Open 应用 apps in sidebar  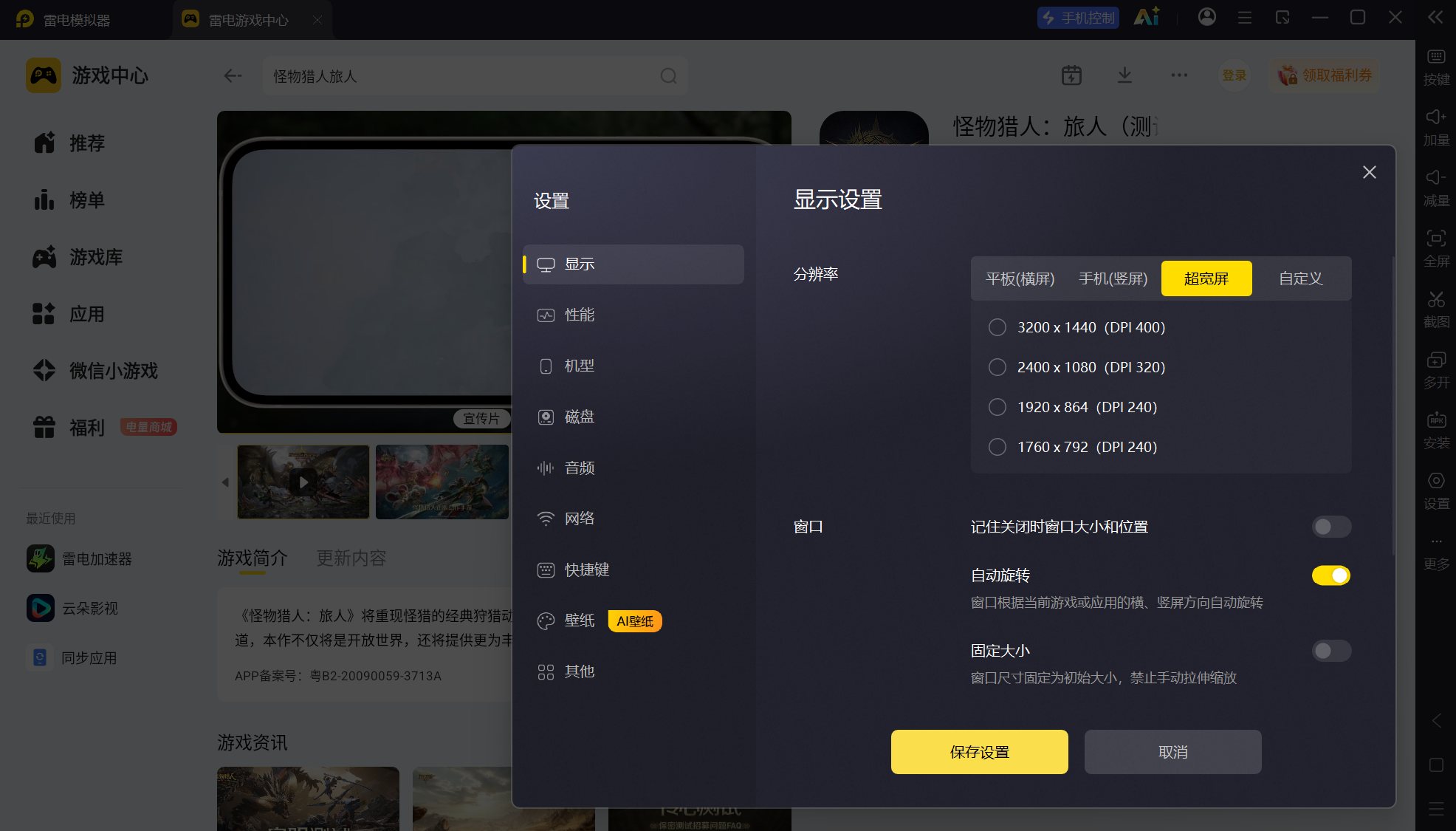click(x=69, y=314)
